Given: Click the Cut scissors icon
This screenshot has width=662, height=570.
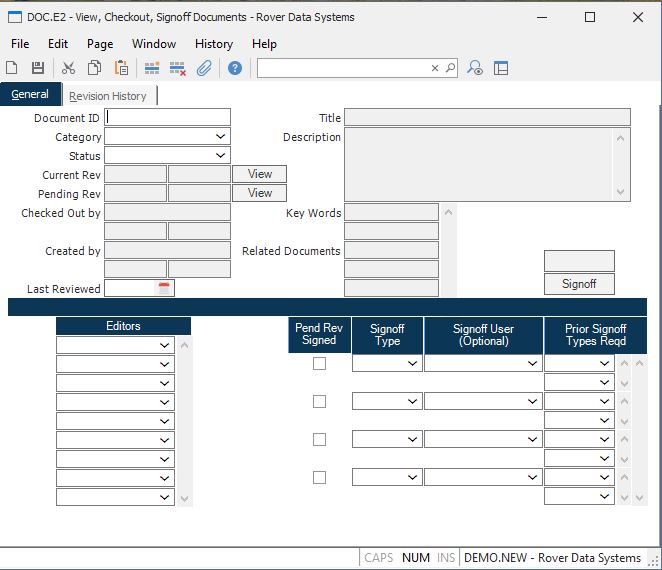Looking at the screenshot, I should [69, 68].
